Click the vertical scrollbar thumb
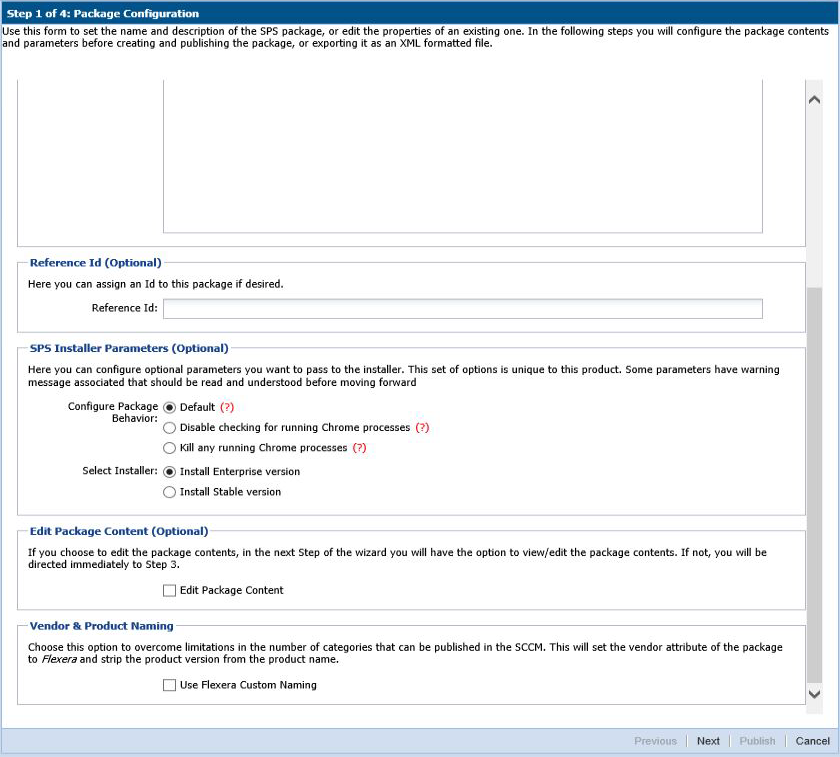 tap(814, 480)
